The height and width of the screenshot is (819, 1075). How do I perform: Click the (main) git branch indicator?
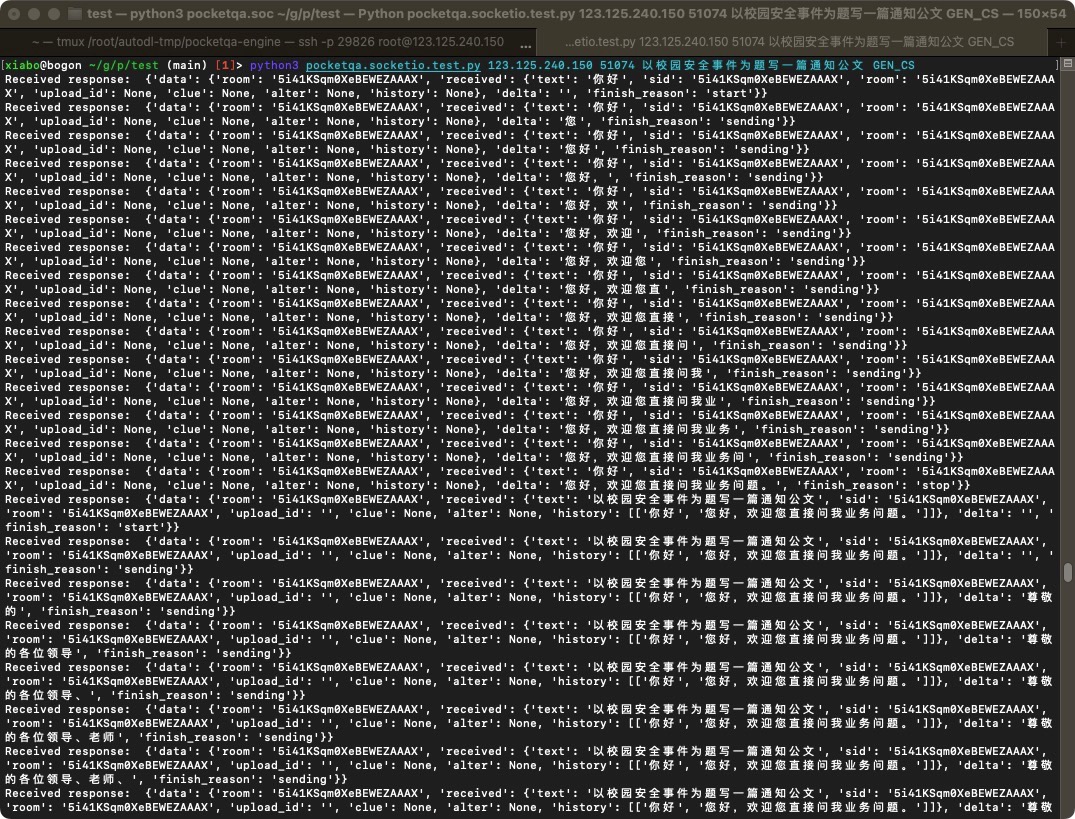(x=185, y=66)
